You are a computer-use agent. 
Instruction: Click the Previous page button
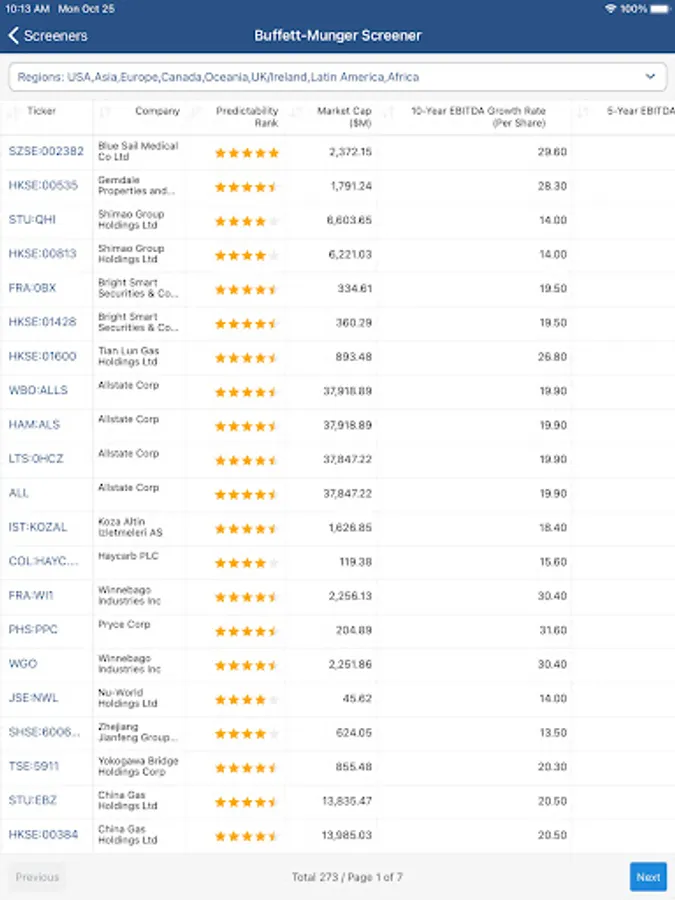click(37, 876)
